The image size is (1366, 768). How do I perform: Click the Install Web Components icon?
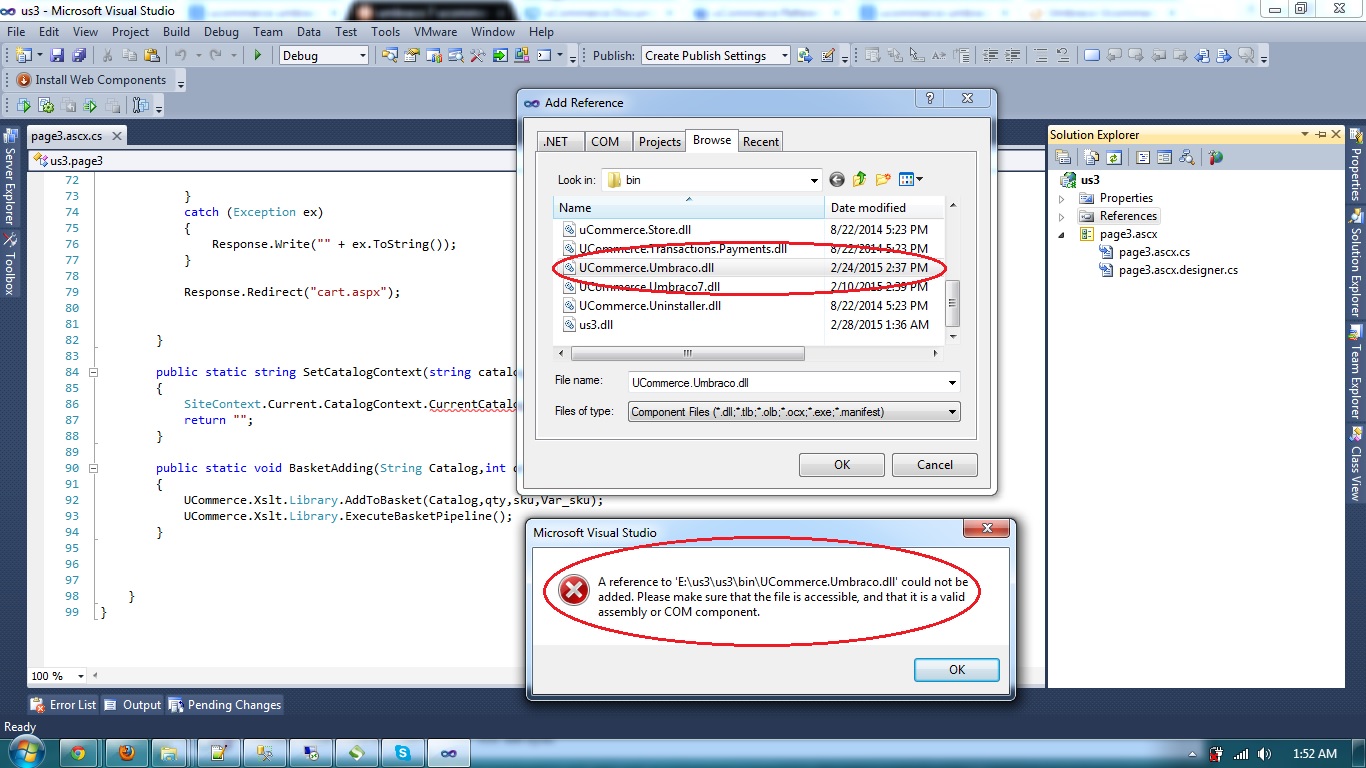coord(24,80)
